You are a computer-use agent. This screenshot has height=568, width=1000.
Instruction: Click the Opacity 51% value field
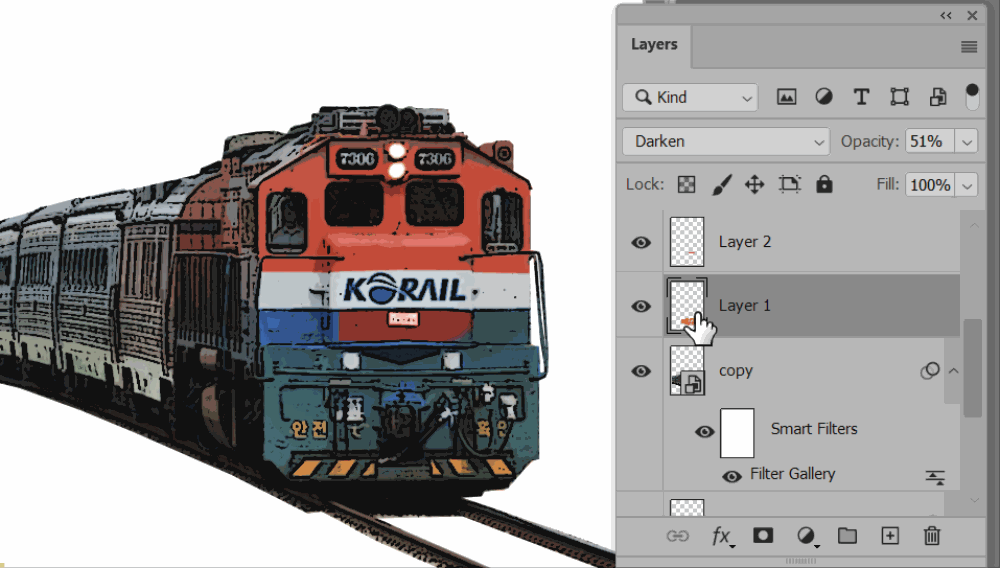point(929,142)
